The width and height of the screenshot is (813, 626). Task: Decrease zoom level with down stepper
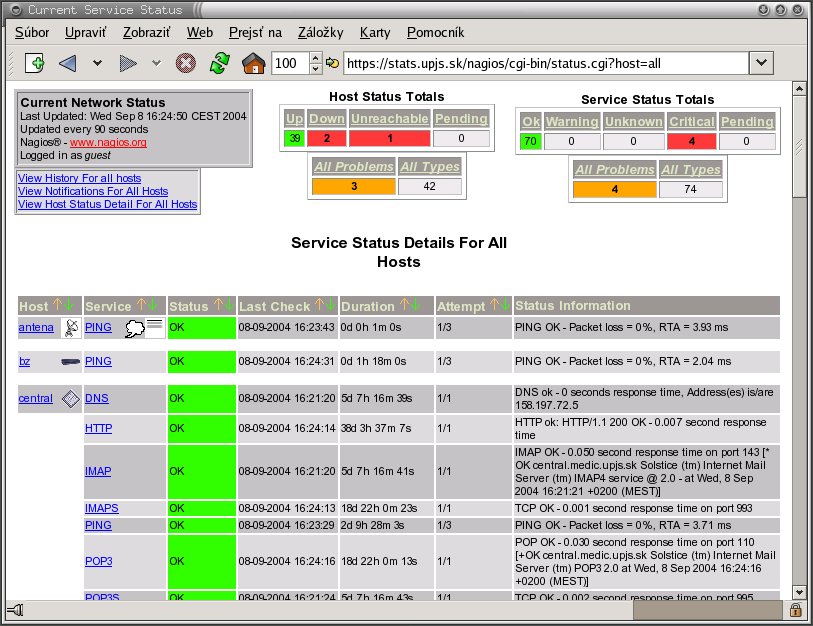[316, 69]
